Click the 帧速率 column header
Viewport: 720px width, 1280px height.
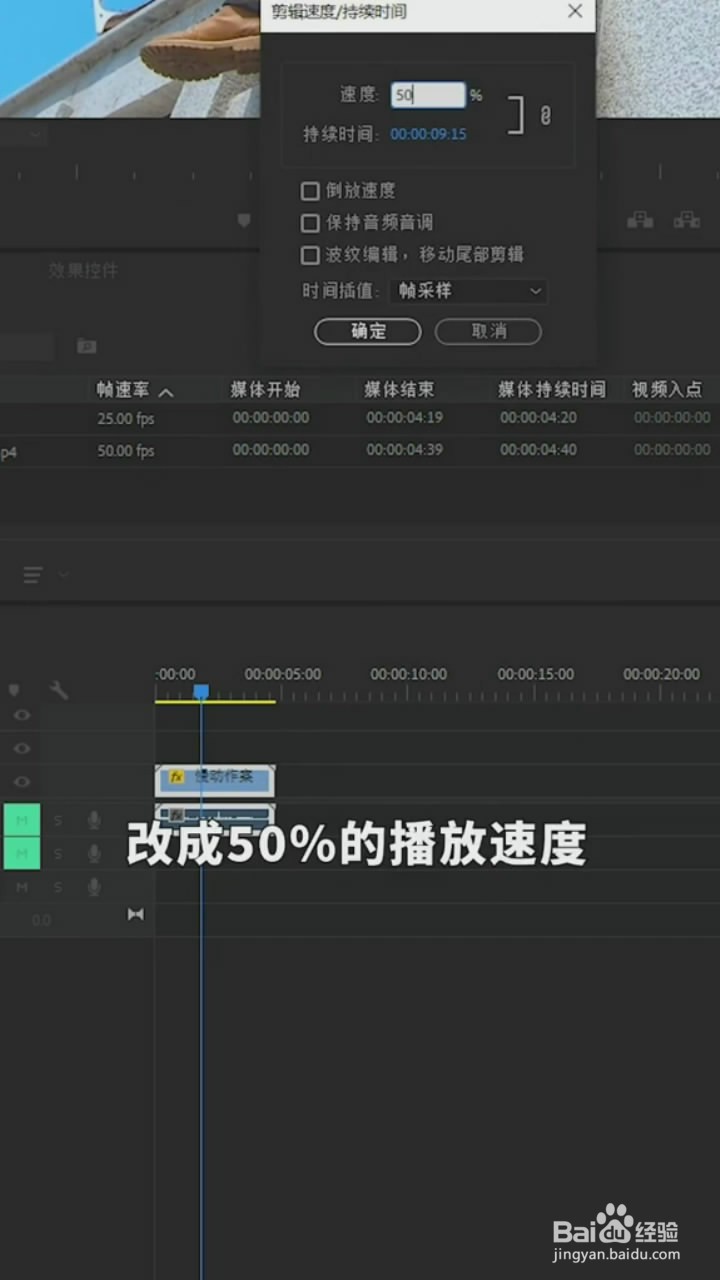coord(123,390)
